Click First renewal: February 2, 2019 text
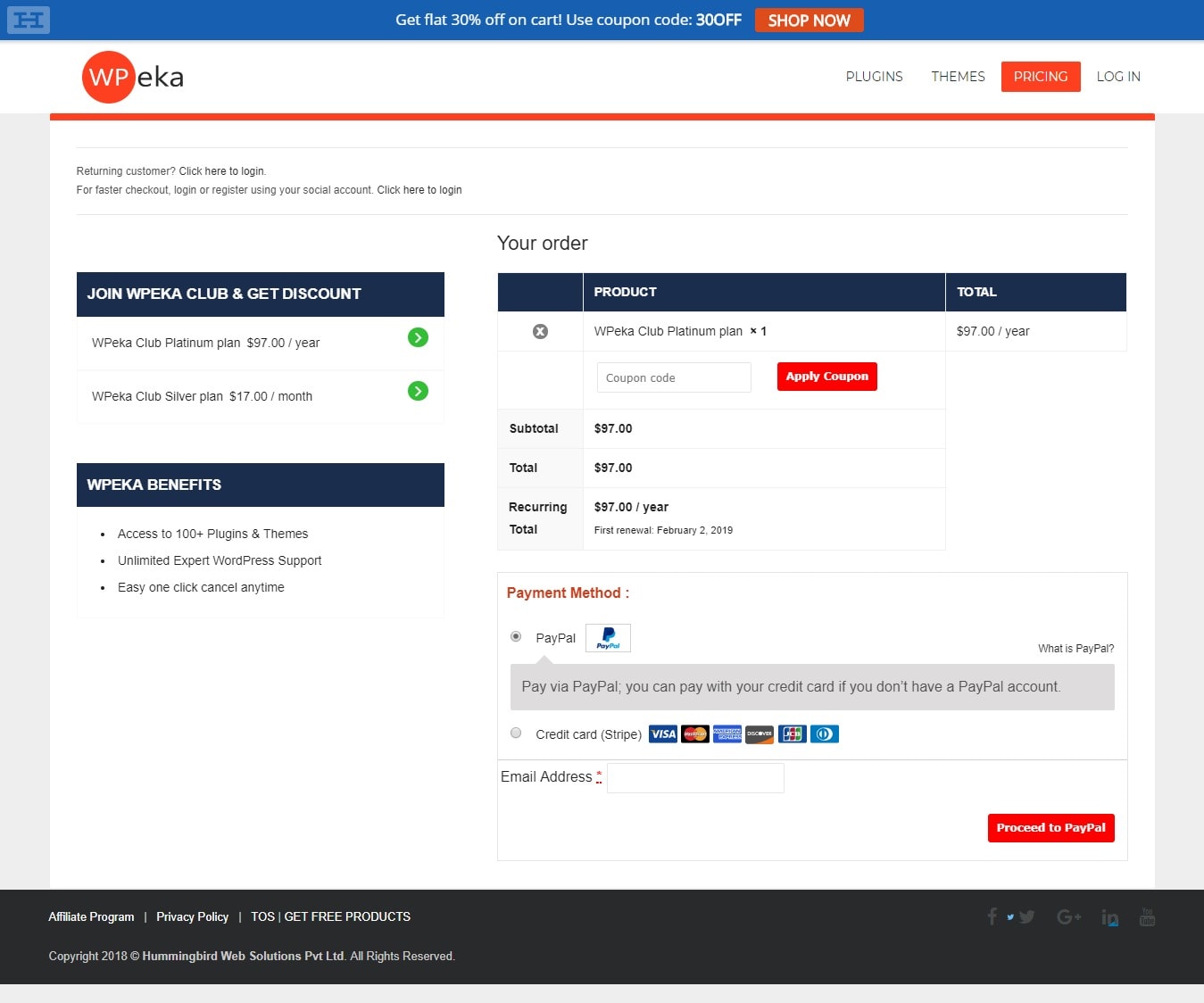 tap(663, 530)
